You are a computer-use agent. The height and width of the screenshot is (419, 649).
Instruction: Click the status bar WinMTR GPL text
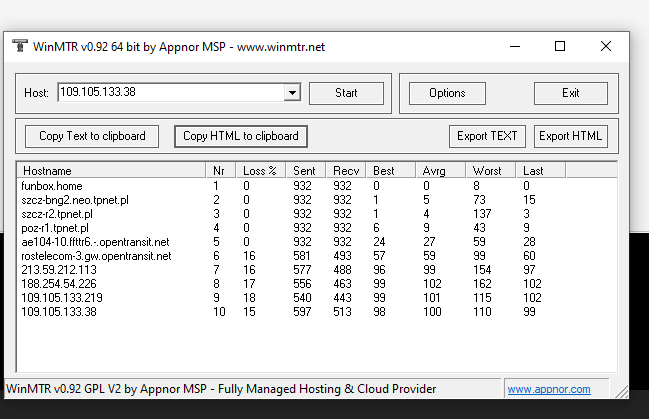(221, 389)
